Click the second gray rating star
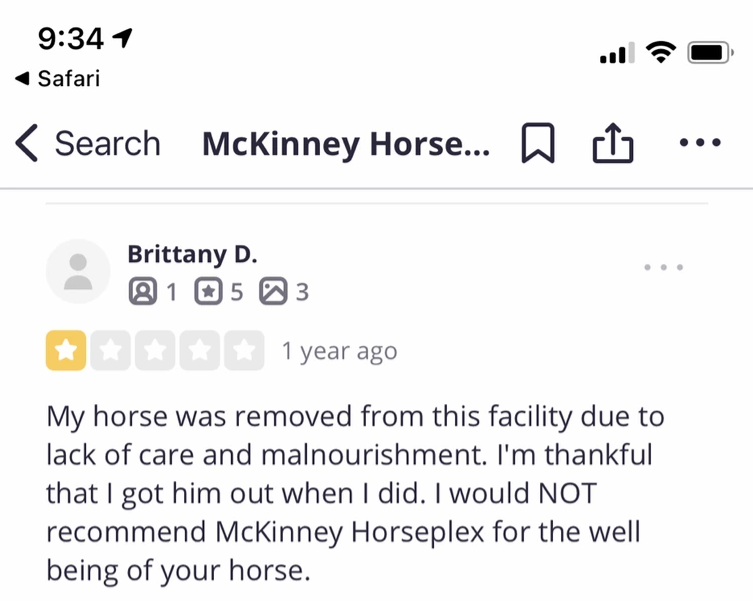Image resolution: width=753 pixels, height=601 pixels. pyautogui.click(x=110, y=351)
